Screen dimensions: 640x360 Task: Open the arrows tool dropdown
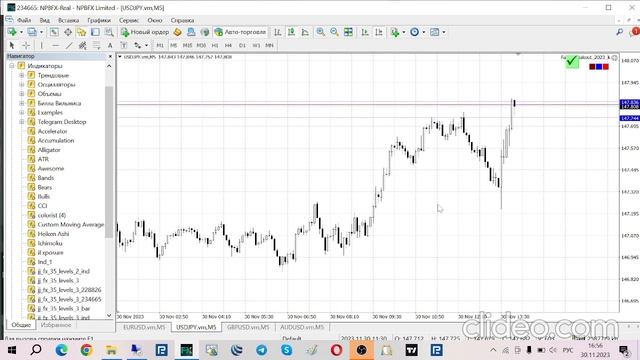147,46
